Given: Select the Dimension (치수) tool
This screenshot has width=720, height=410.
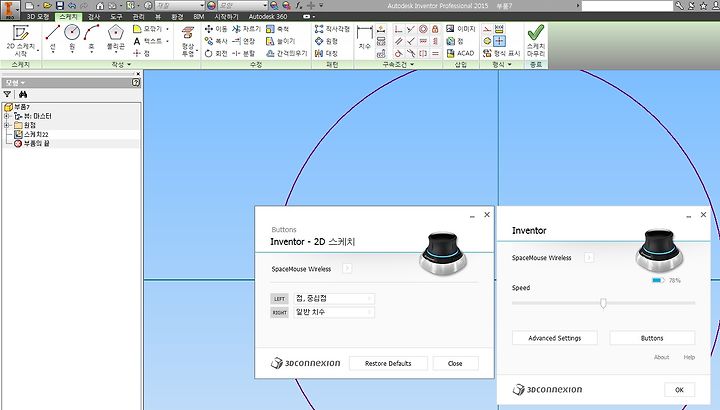Looking at the screenshot, I should point(365,38).
